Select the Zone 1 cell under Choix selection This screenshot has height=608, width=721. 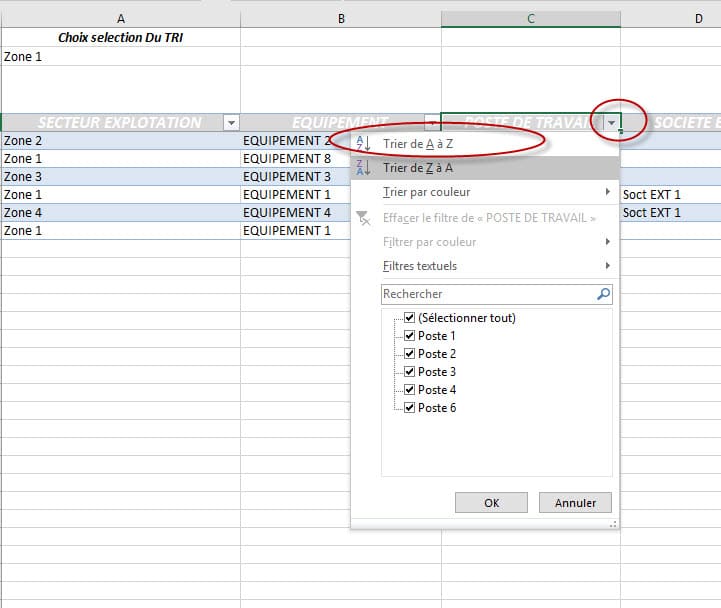pyautogui.click(x=120, y=57)
